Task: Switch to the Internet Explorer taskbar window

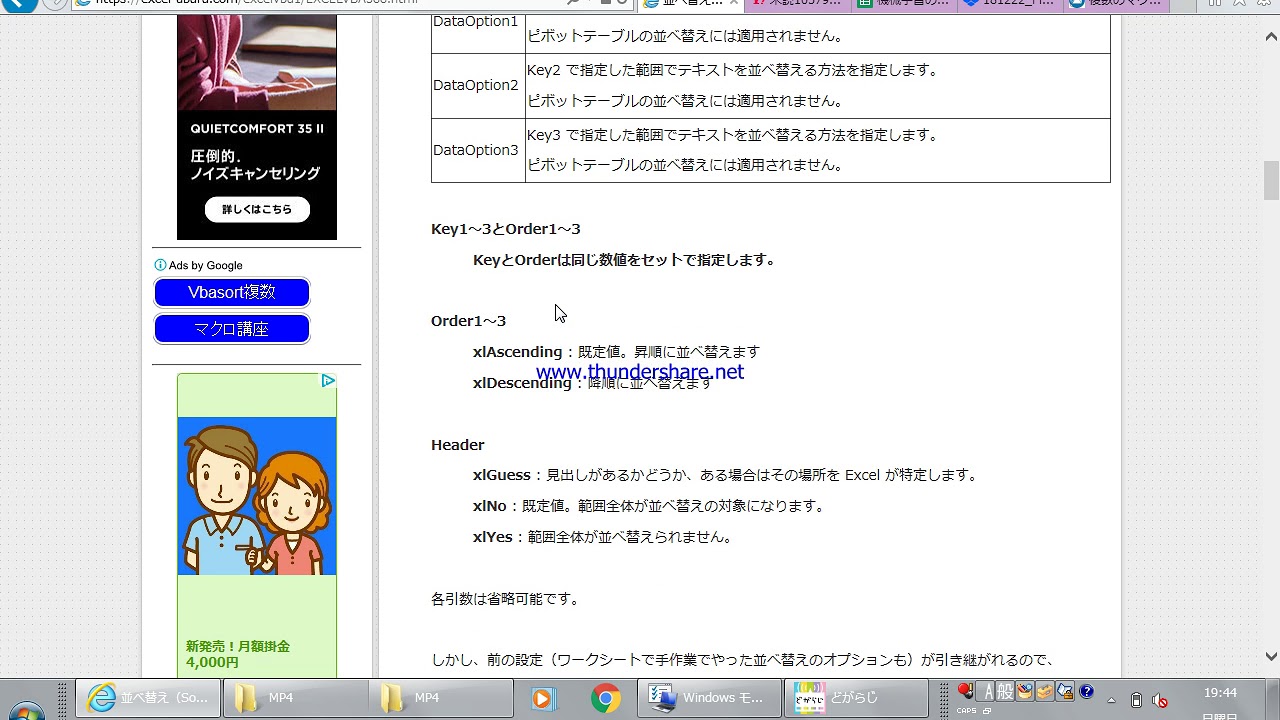Action: [149, 698]
